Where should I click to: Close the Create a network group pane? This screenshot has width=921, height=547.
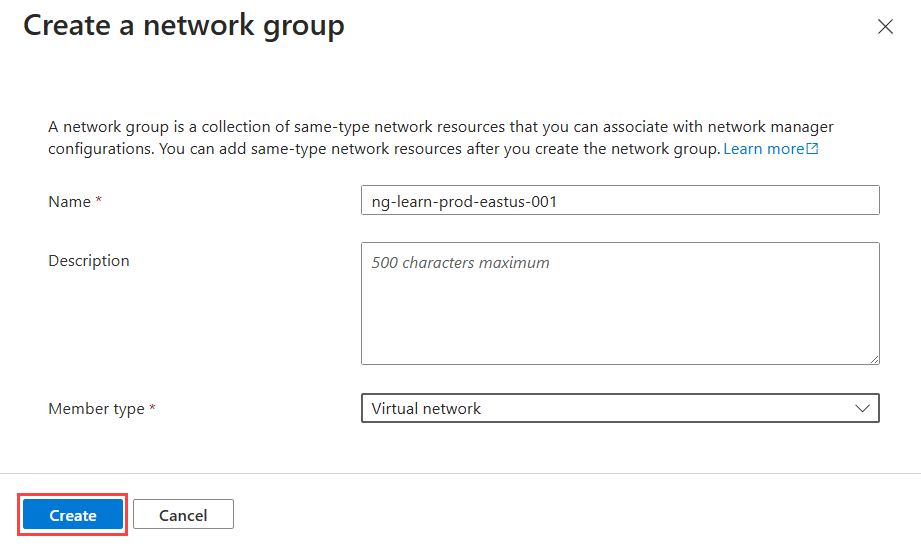[885, 26]
